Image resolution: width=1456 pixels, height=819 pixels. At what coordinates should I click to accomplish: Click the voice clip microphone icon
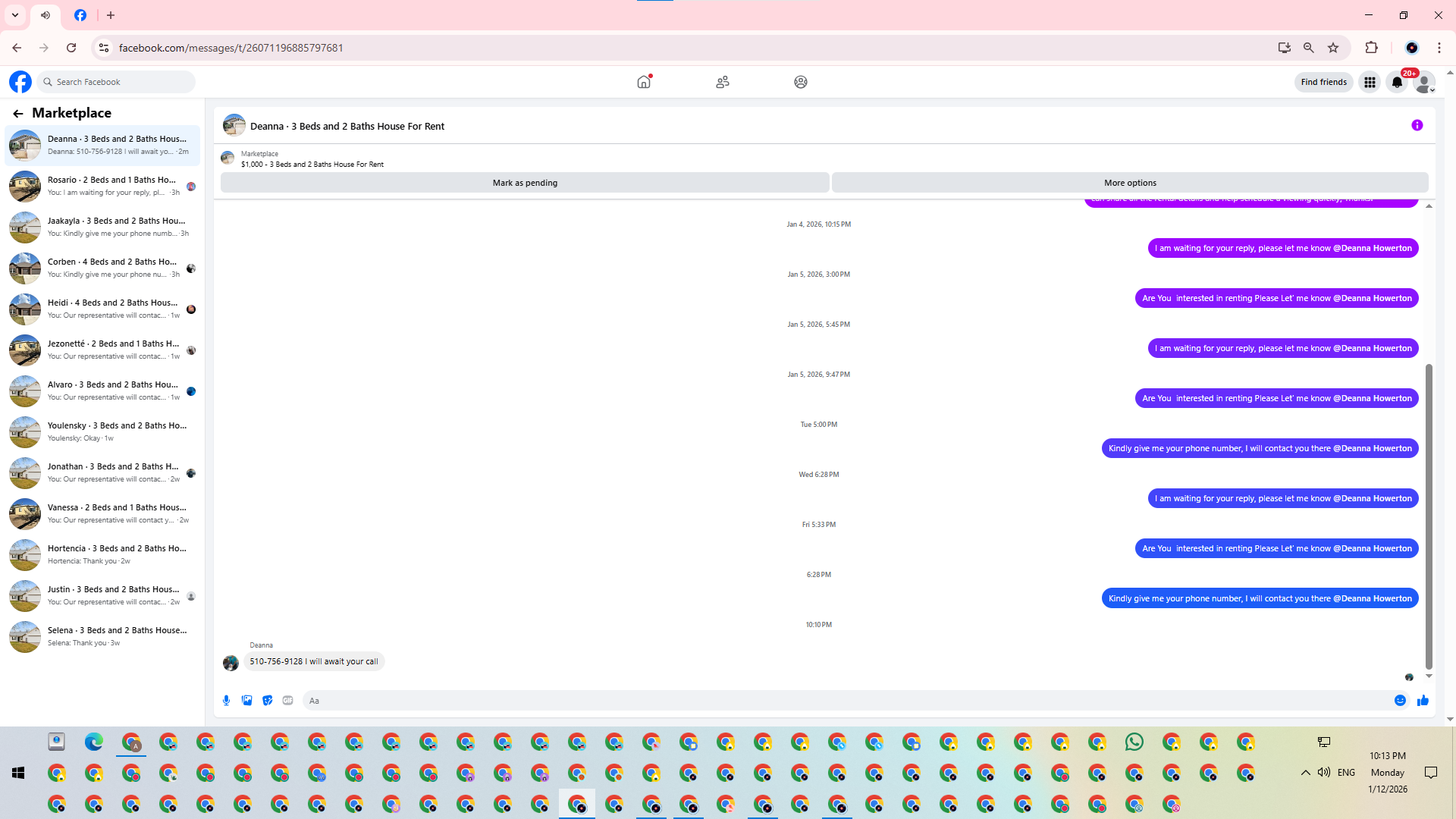pos(226,700)
